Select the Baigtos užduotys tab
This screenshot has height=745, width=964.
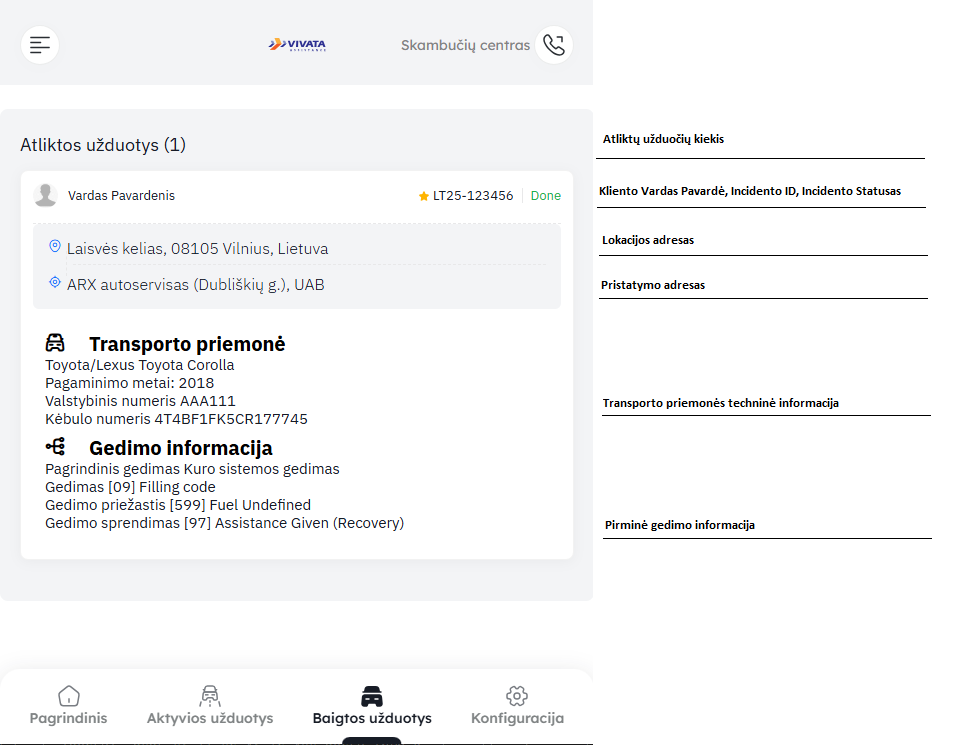pos(372,706)
